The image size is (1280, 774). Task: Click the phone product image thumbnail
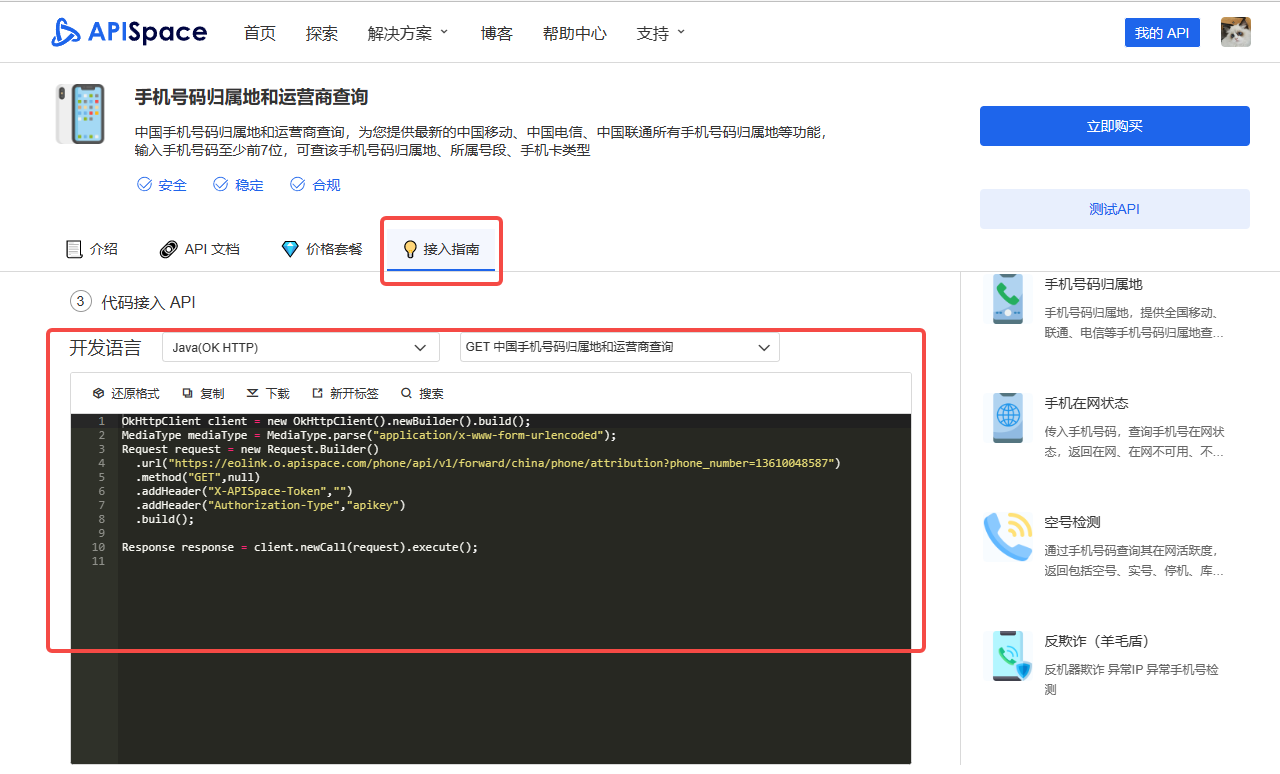[80, 114]
